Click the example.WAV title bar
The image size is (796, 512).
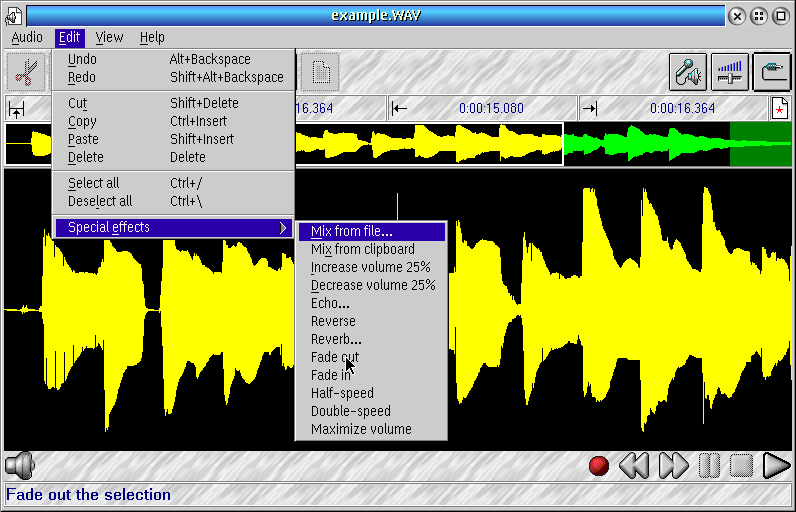tap(376, 16)
